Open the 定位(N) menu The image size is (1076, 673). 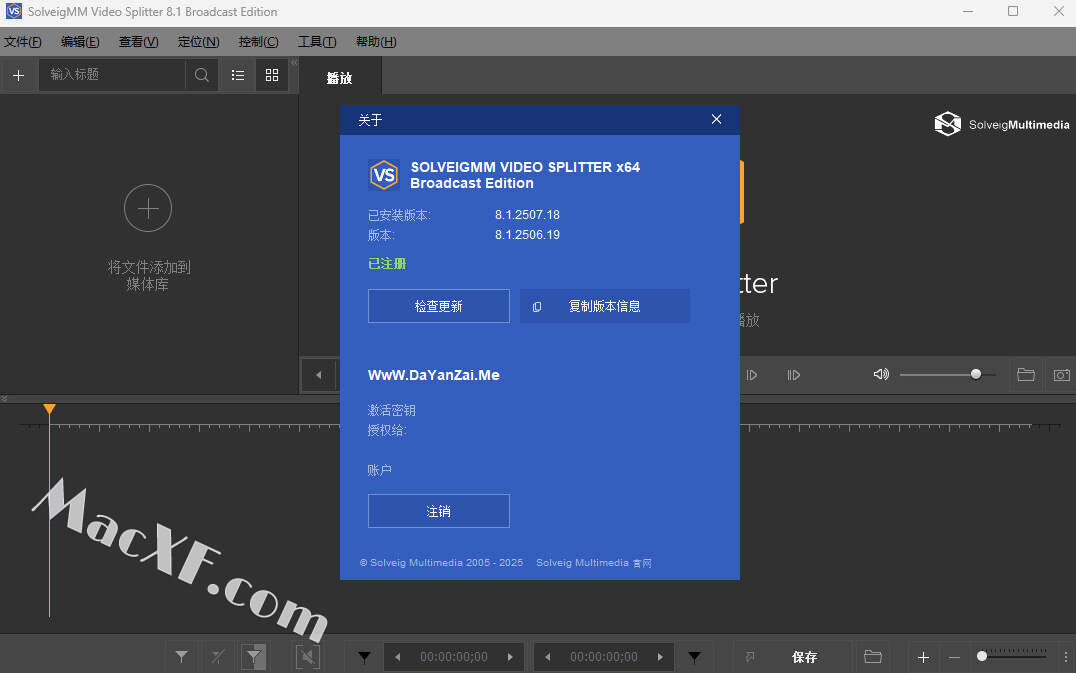(198, 42)
